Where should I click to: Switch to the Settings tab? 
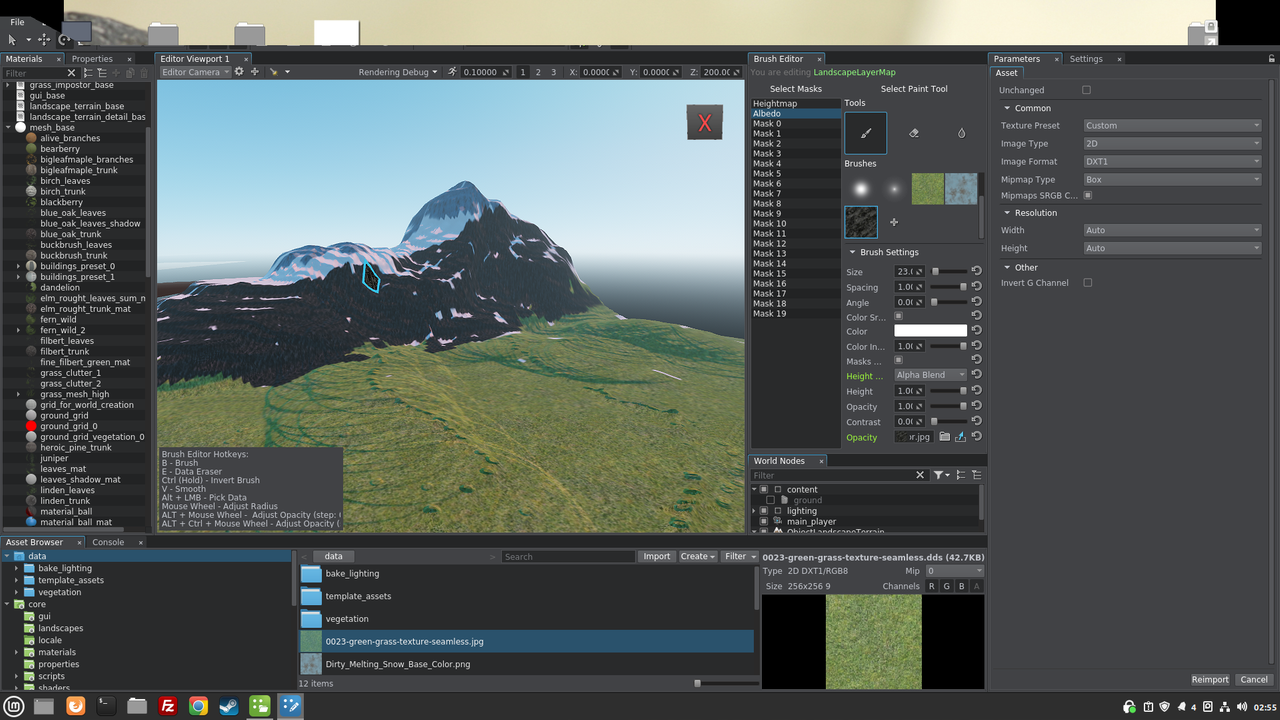click(x=1086, y=59)
